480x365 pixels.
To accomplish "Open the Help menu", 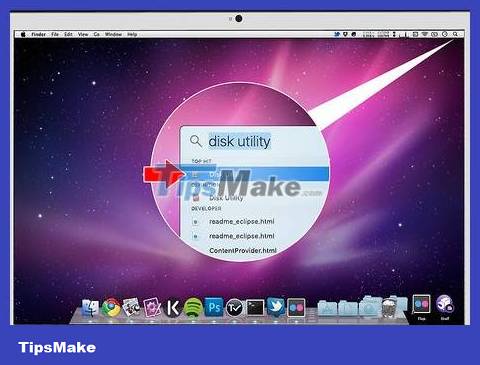I will point(132,34).
